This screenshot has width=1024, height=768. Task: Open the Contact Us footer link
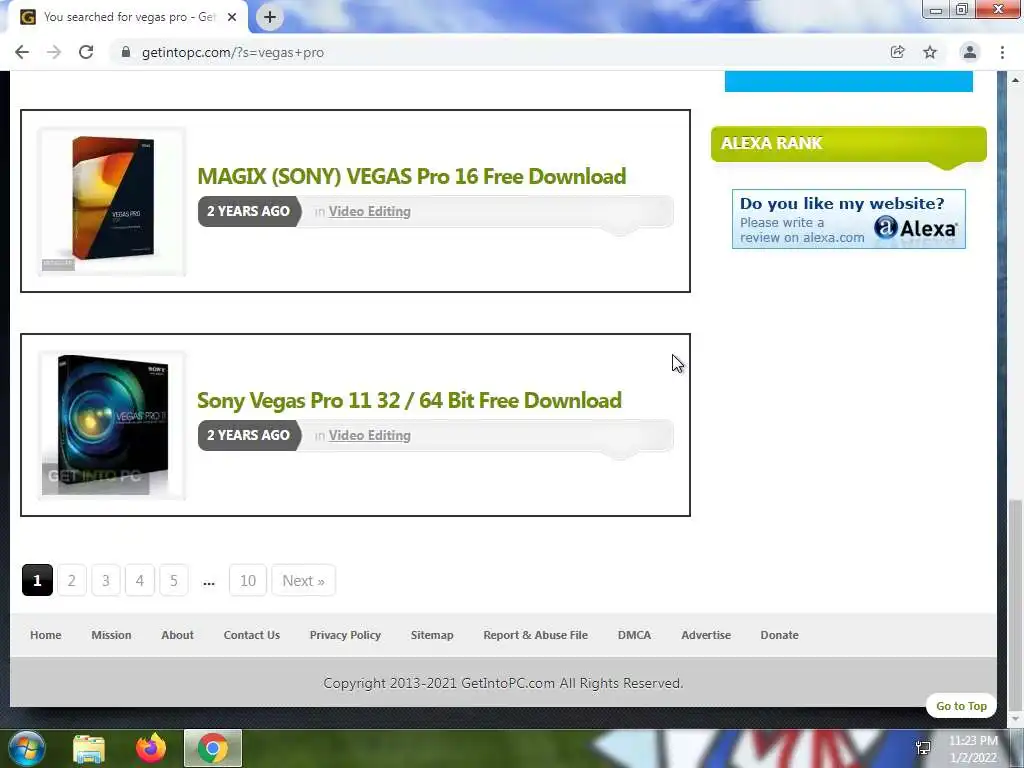click(251, 635)
